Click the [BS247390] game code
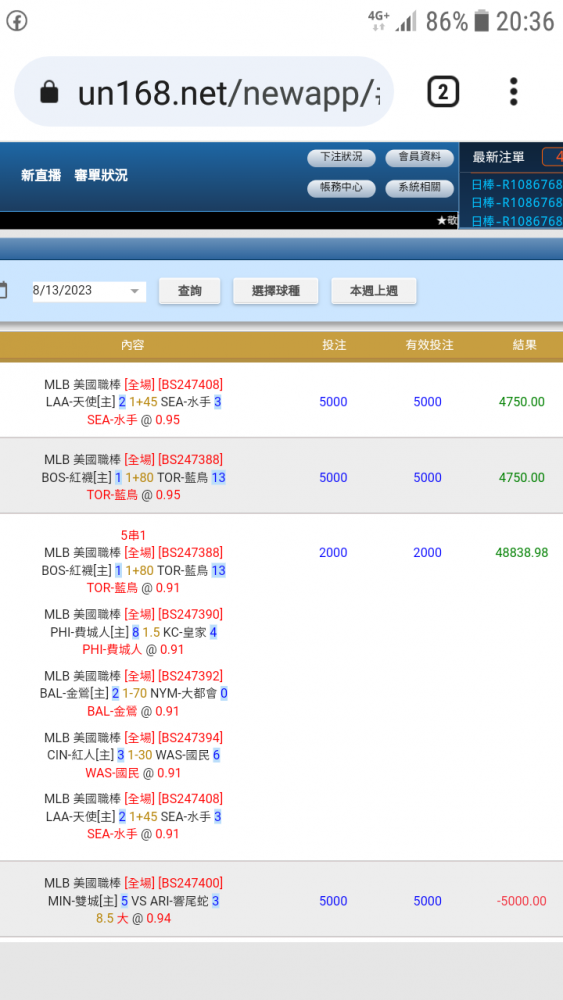Screen dimensions: 563x1000 pyautogui.click(x=190, y=614)
